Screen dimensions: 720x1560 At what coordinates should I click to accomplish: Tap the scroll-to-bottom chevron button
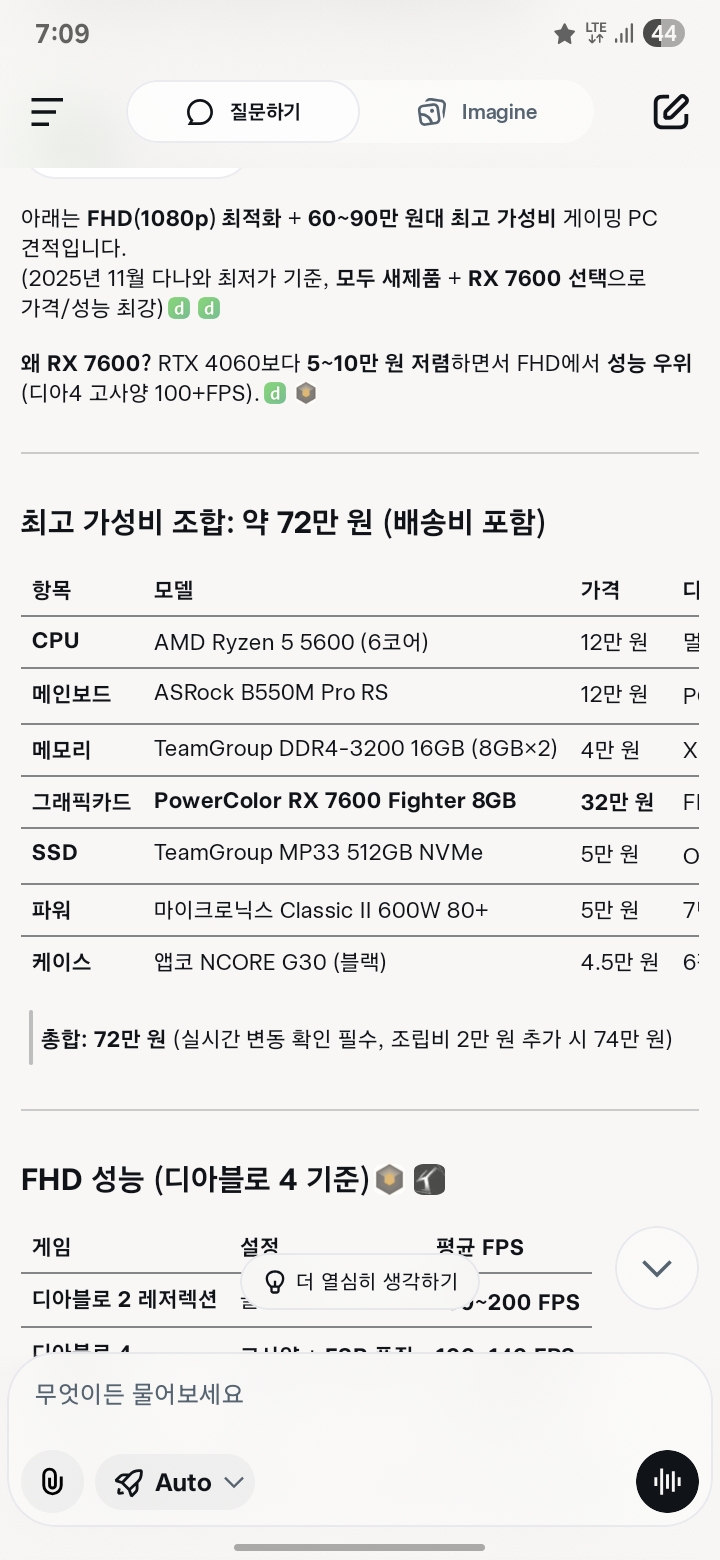[656, 1269]
